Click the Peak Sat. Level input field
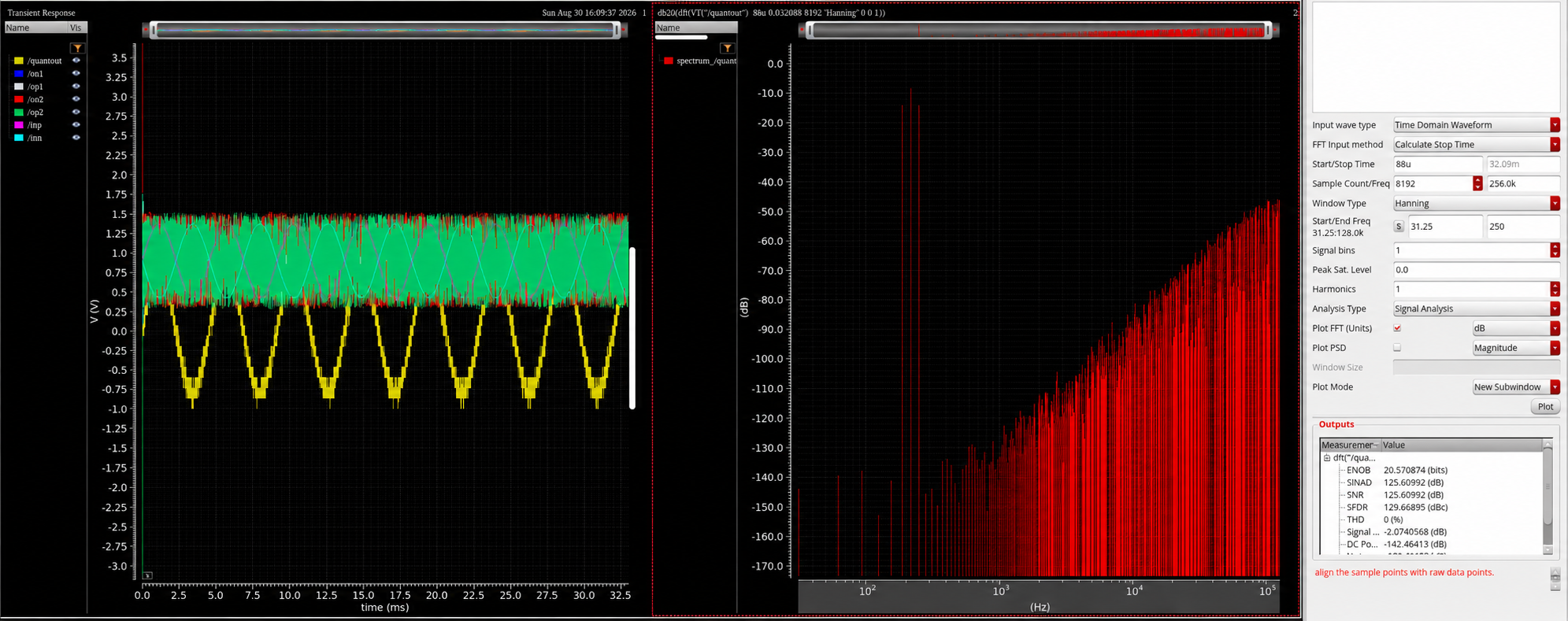Viewport: 1568px width, 621px height. tap(1476, 270)
